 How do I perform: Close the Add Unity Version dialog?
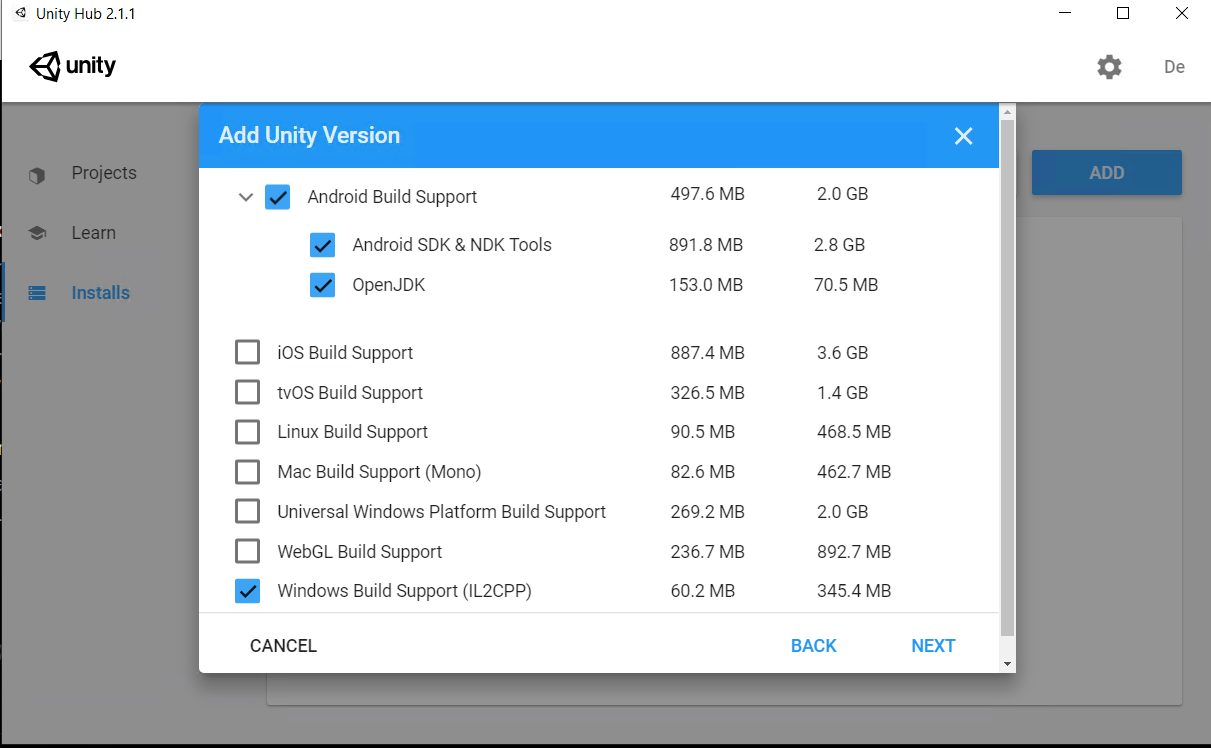pyautogui.click(x=963, y=136)
